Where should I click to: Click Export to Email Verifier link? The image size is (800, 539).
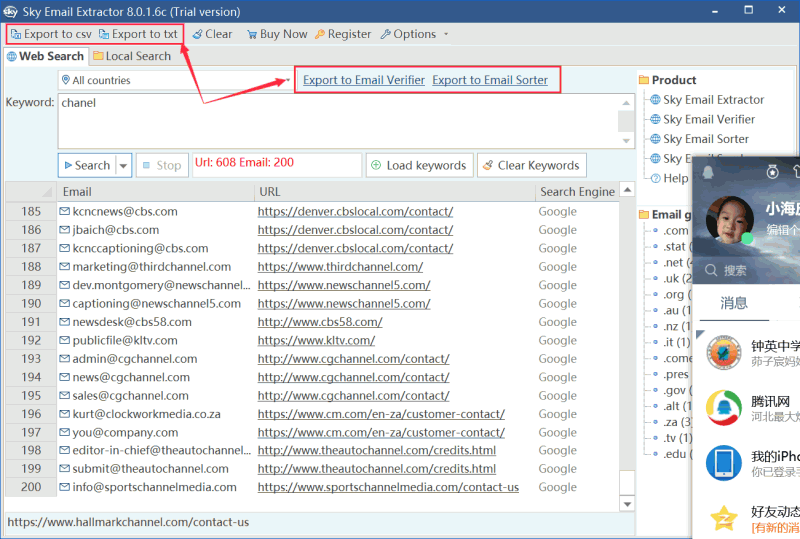pos(363,80)
